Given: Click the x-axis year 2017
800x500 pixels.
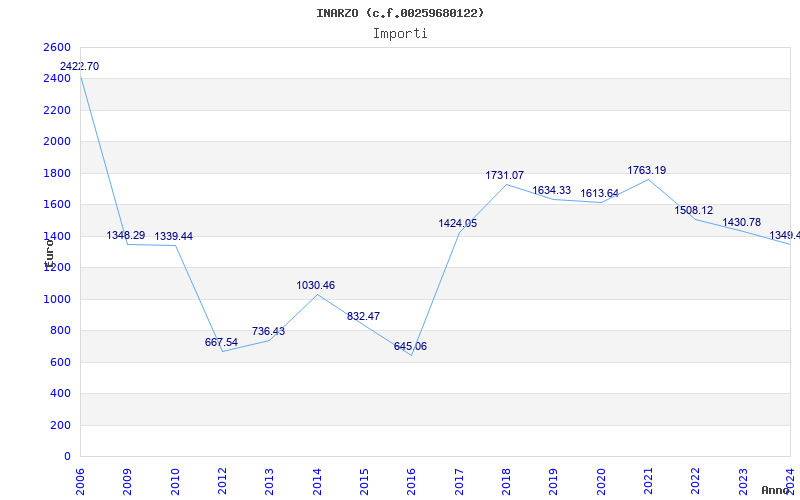Looking at the screenshot, I should (x=459, y=481).
